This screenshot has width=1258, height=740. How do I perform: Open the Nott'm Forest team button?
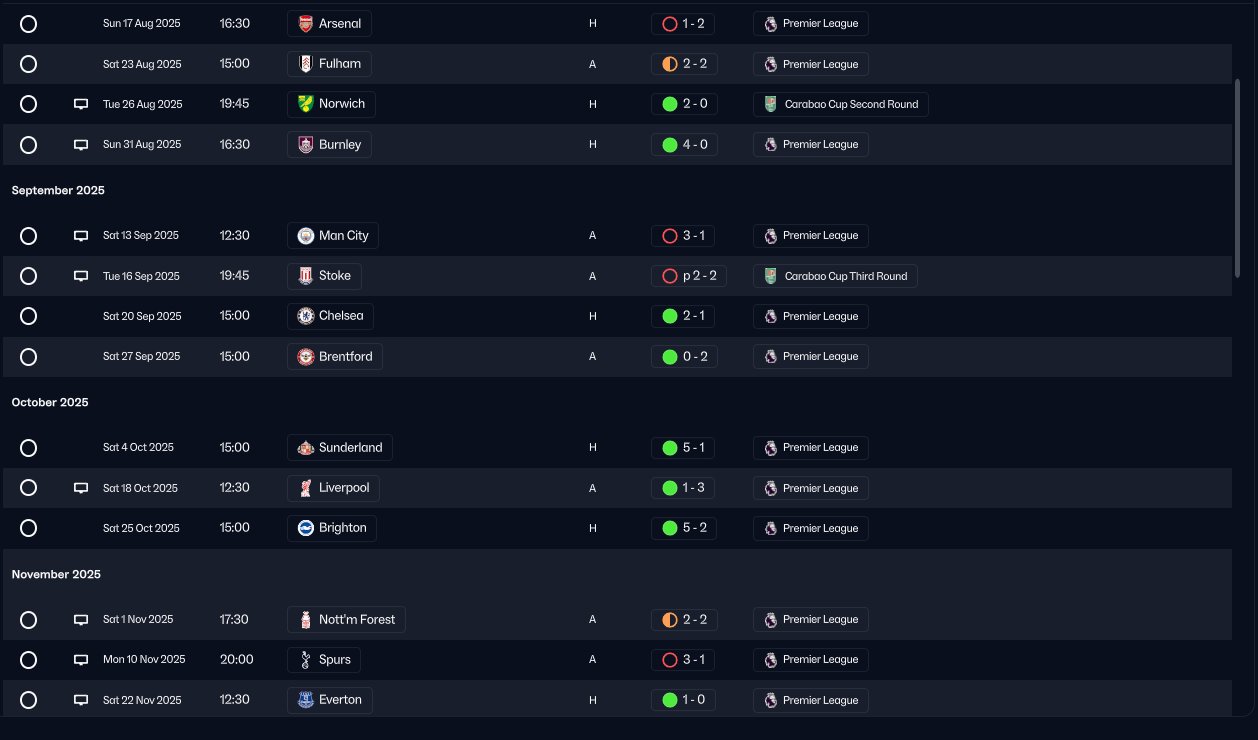coord(346,619)
